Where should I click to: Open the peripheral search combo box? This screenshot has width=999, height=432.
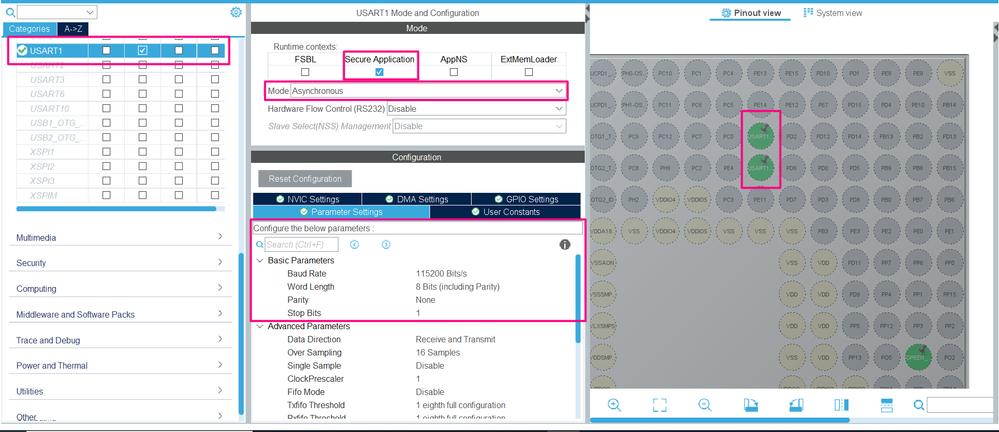click(x=57, y=12)
